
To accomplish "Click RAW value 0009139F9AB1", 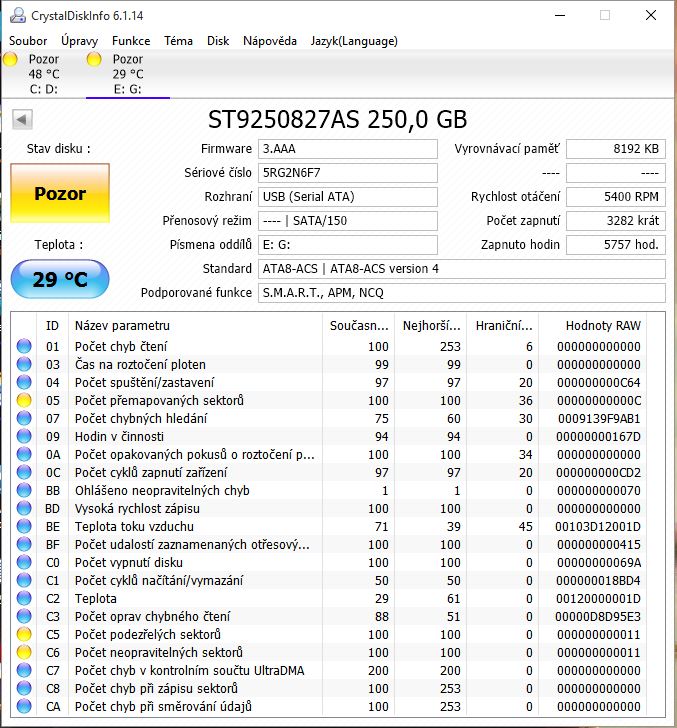I will pos(599,418).
